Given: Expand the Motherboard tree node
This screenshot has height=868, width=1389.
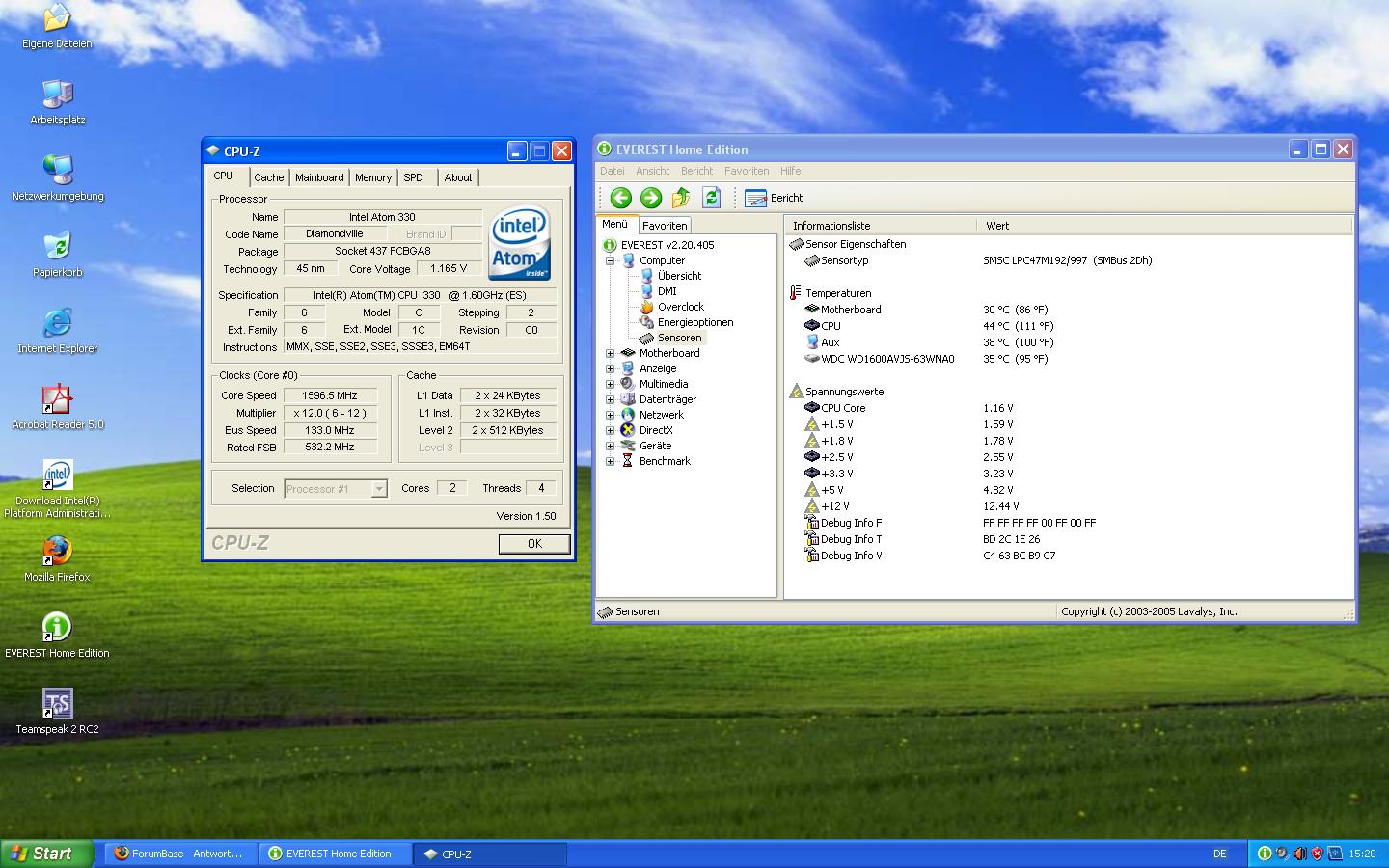Looking at the screenshot, I should tap(610, 353).
